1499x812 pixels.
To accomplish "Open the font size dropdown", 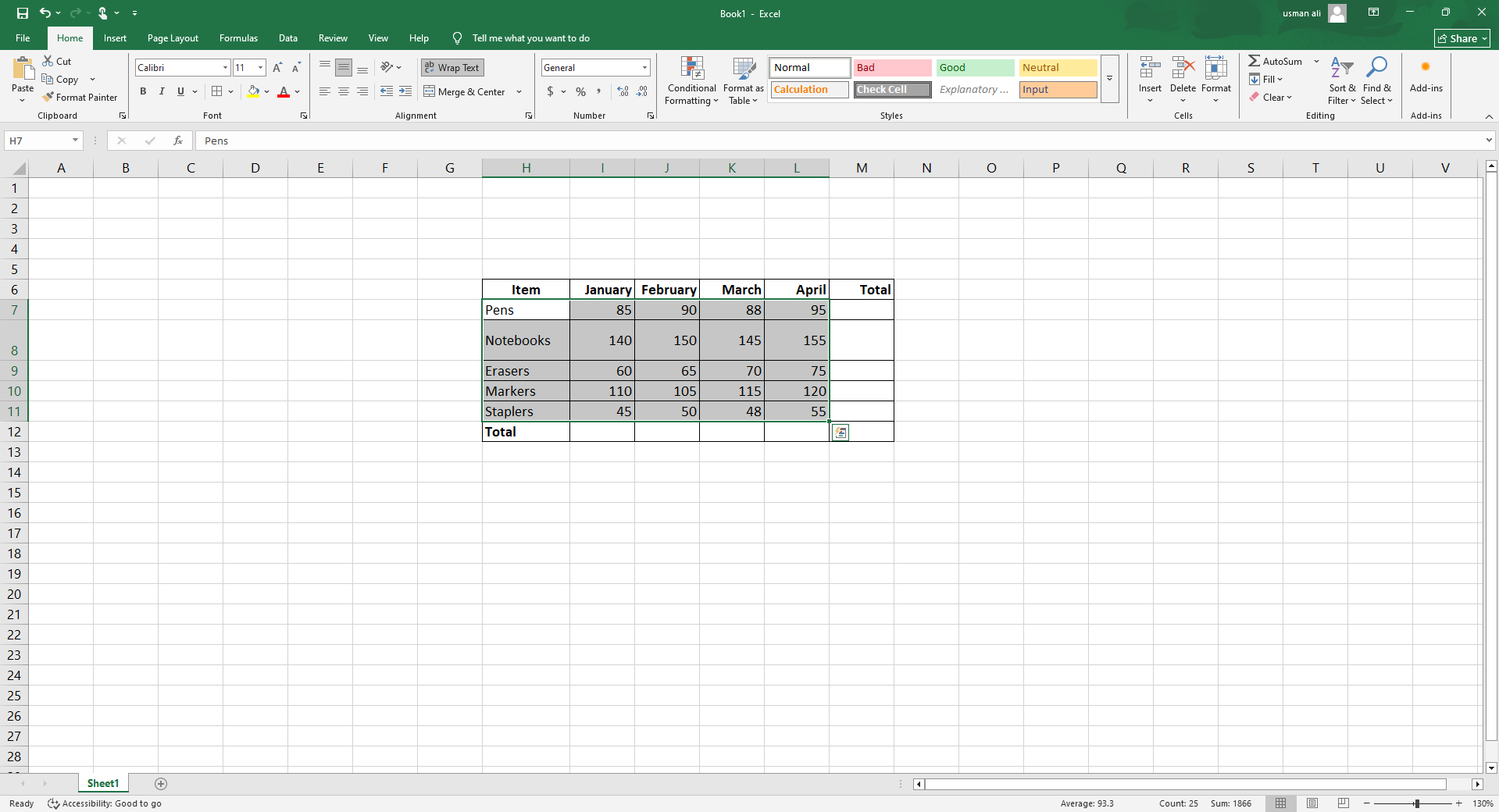I will click(260, 68).
